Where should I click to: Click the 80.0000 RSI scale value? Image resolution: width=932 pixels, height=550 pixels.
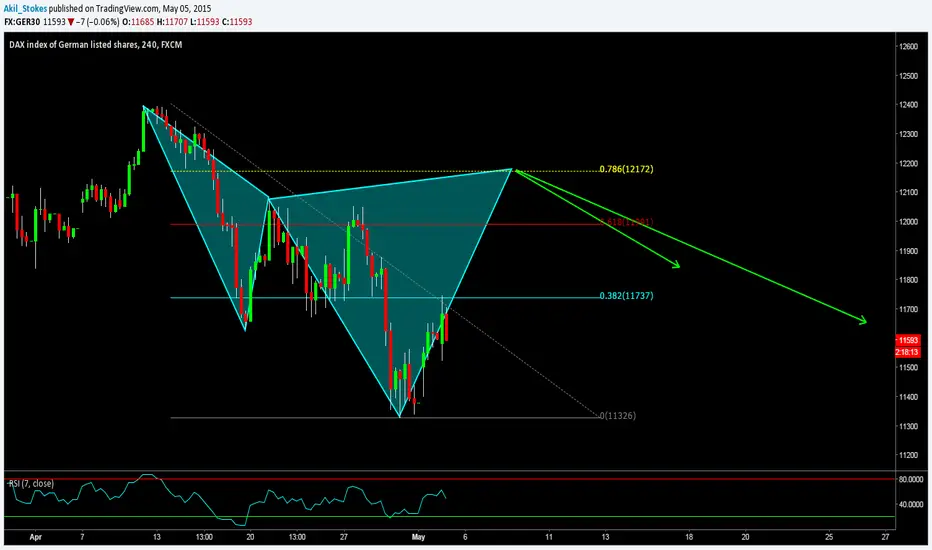pos(910,479)
